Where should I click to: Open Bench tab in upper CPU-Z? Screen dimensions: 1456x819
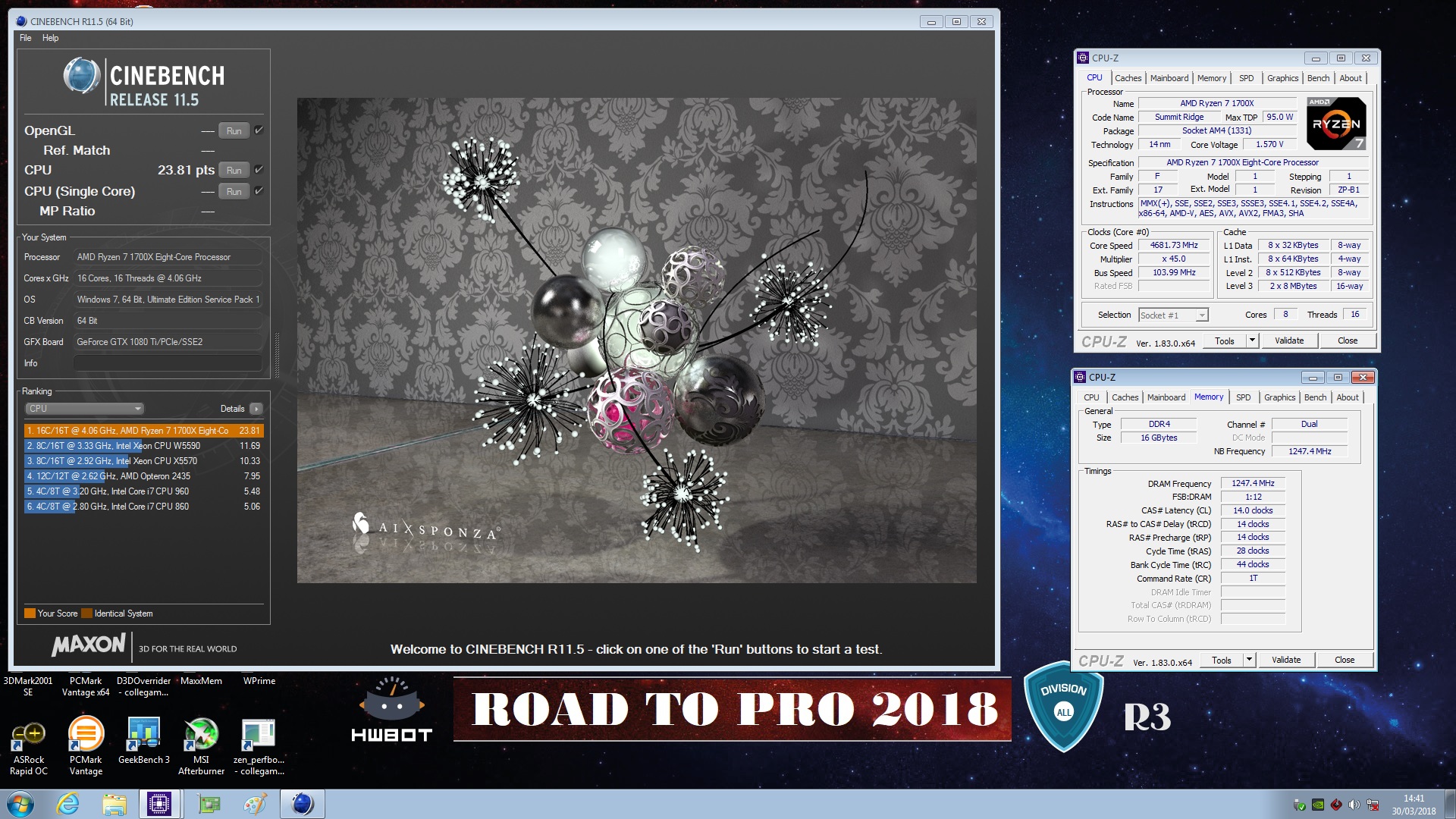pos(1318,78)
